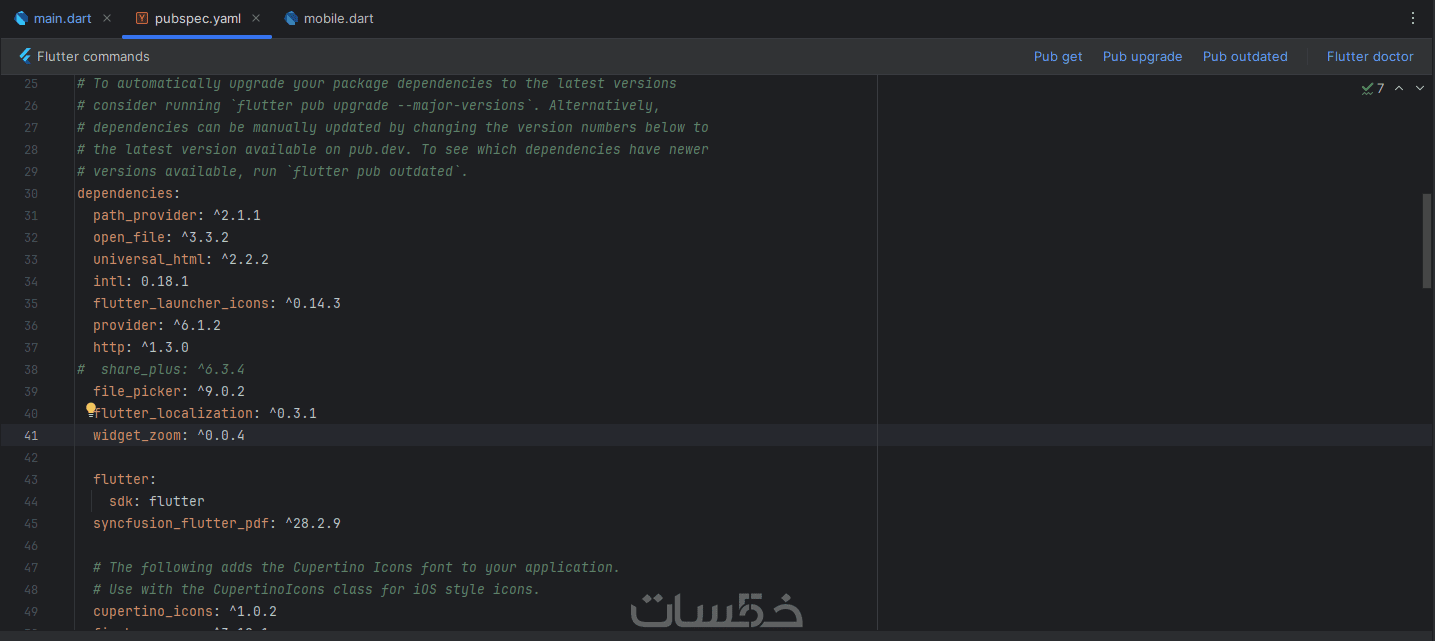Switch to the main.dart tab
Screen dimensions: 1435x641
tap(62, 18)
